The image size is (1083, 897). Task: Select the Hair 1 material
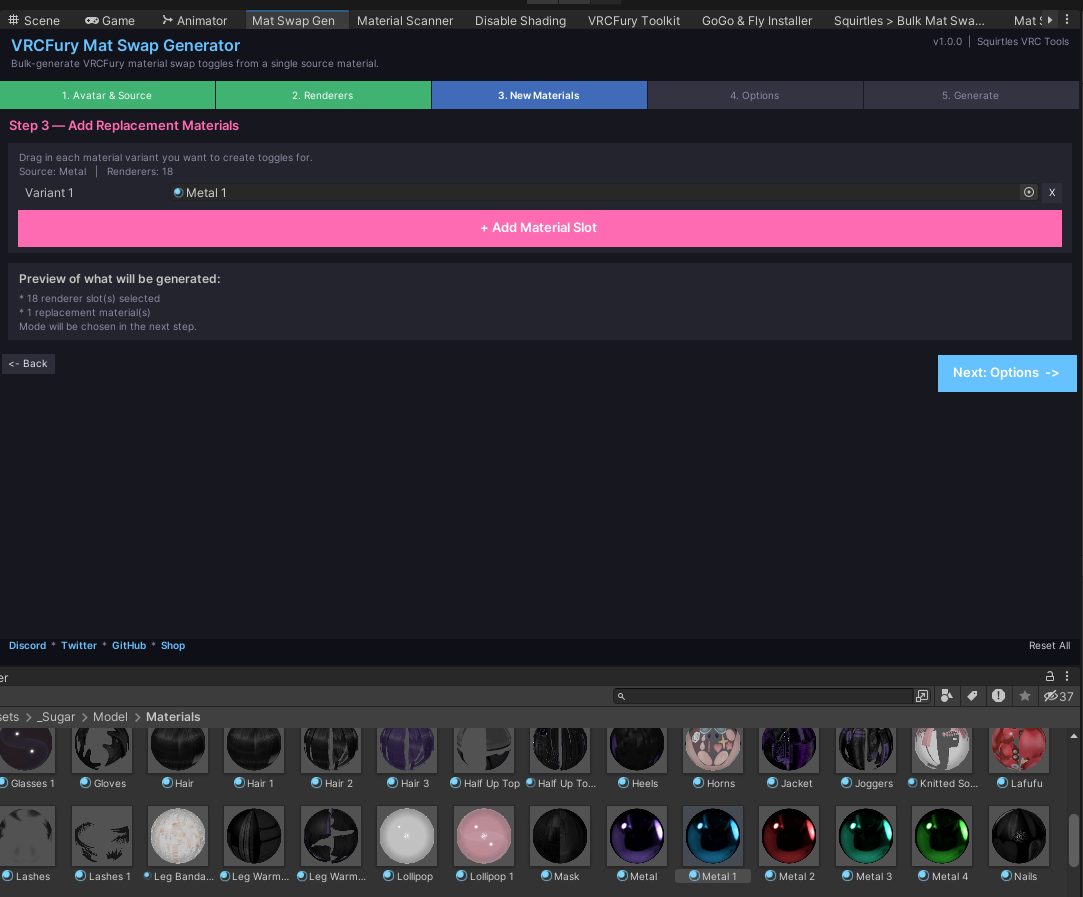click(254, 758)
